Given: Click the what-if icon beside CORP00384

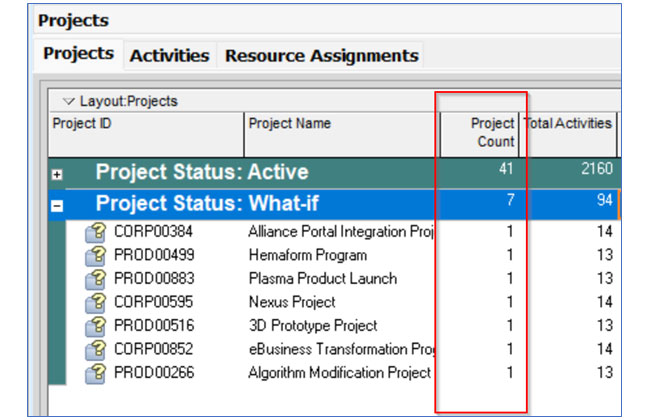Looking at the screenshot, I should 97,232.
